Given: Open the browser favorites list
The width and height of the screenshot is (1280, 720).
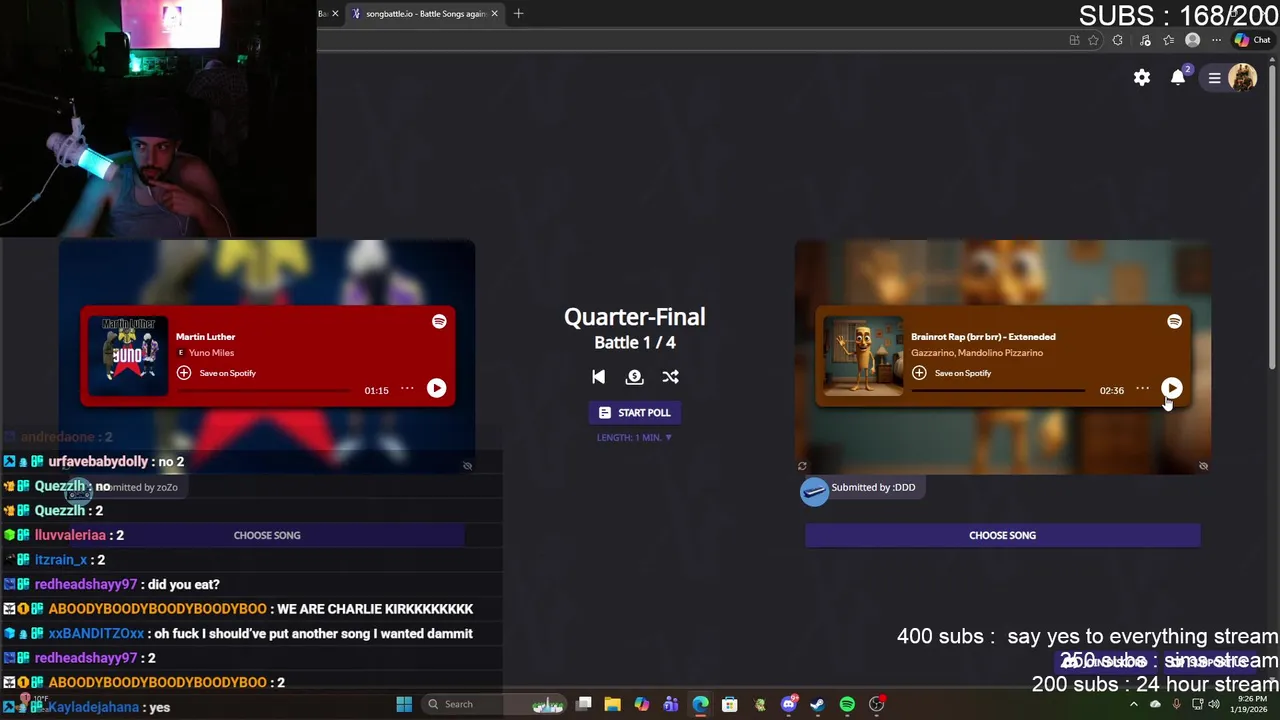Looking at the screenshot, I should 1168,40.
